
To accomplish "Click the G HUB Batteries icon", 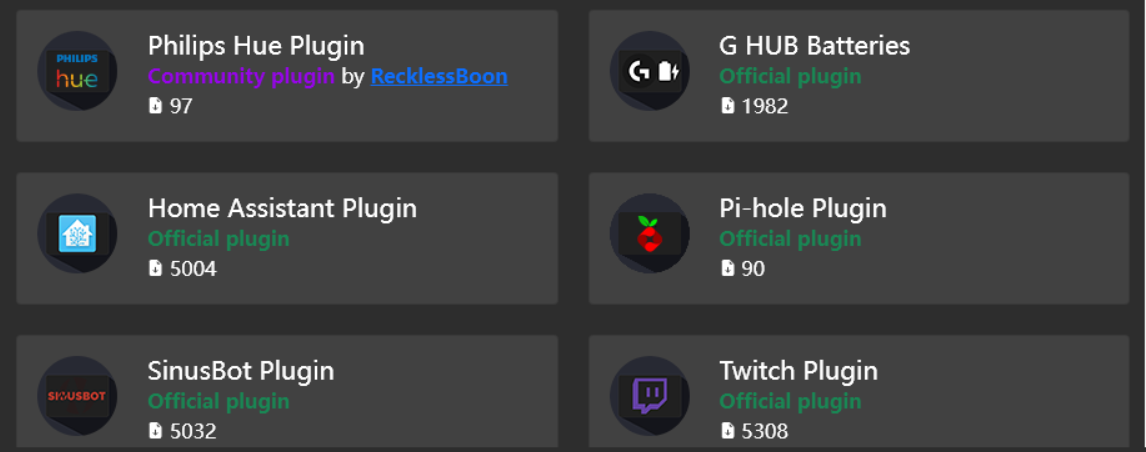I will [x=649, y=72].
